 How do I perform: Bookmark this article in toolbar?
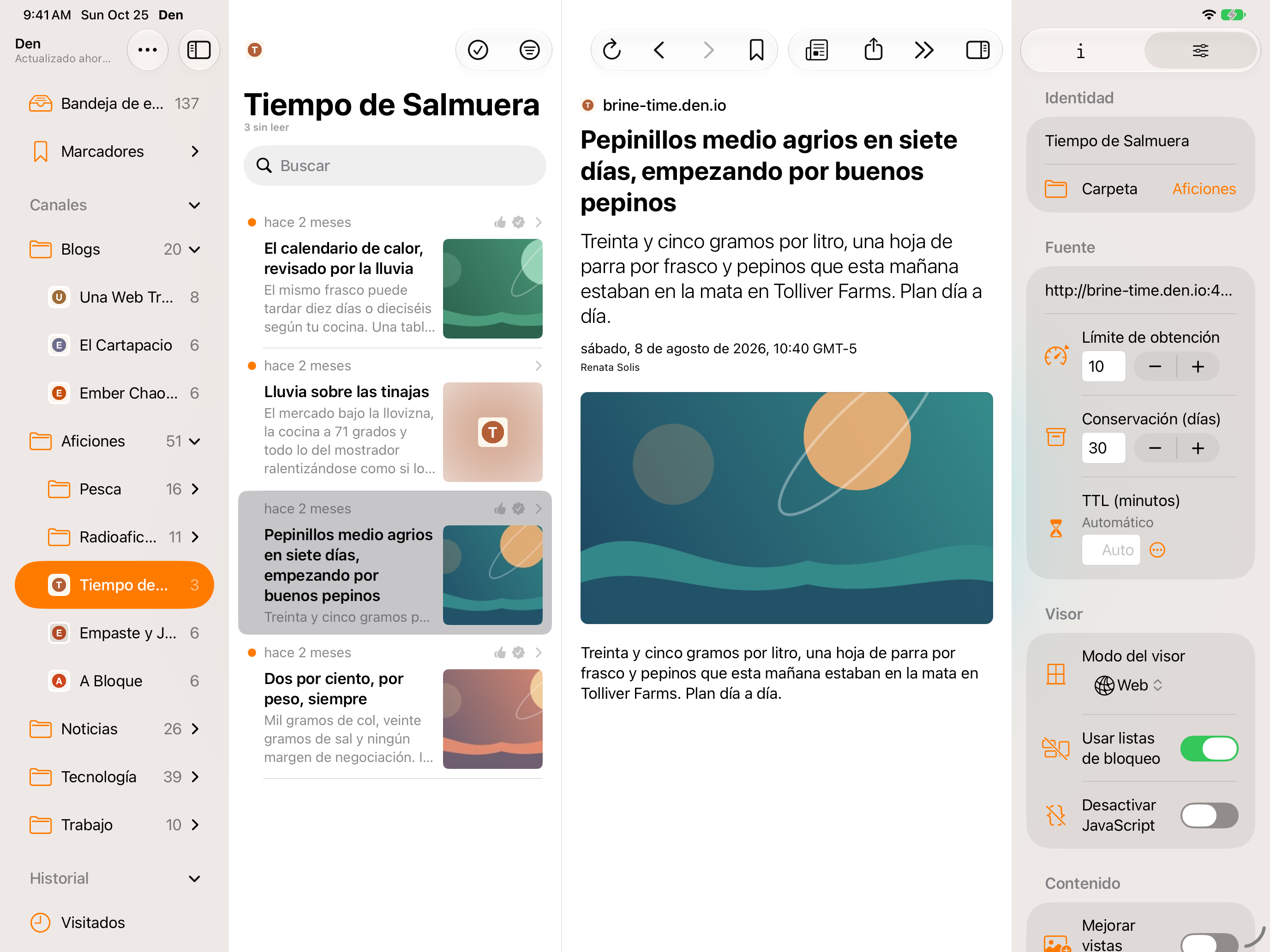[x=757, y=50]
